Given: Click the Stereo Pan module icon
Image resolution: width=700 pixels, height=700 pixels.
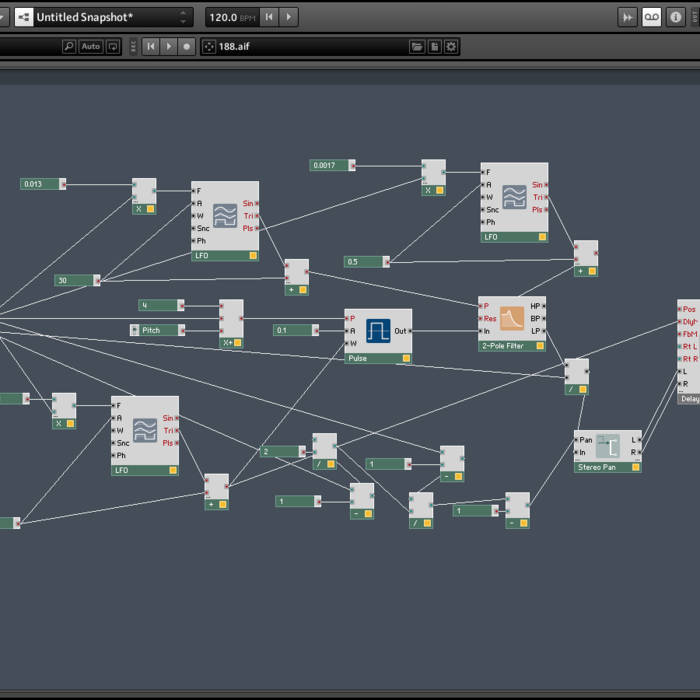Looking at the screenshot, I should [x=608, y=446].
